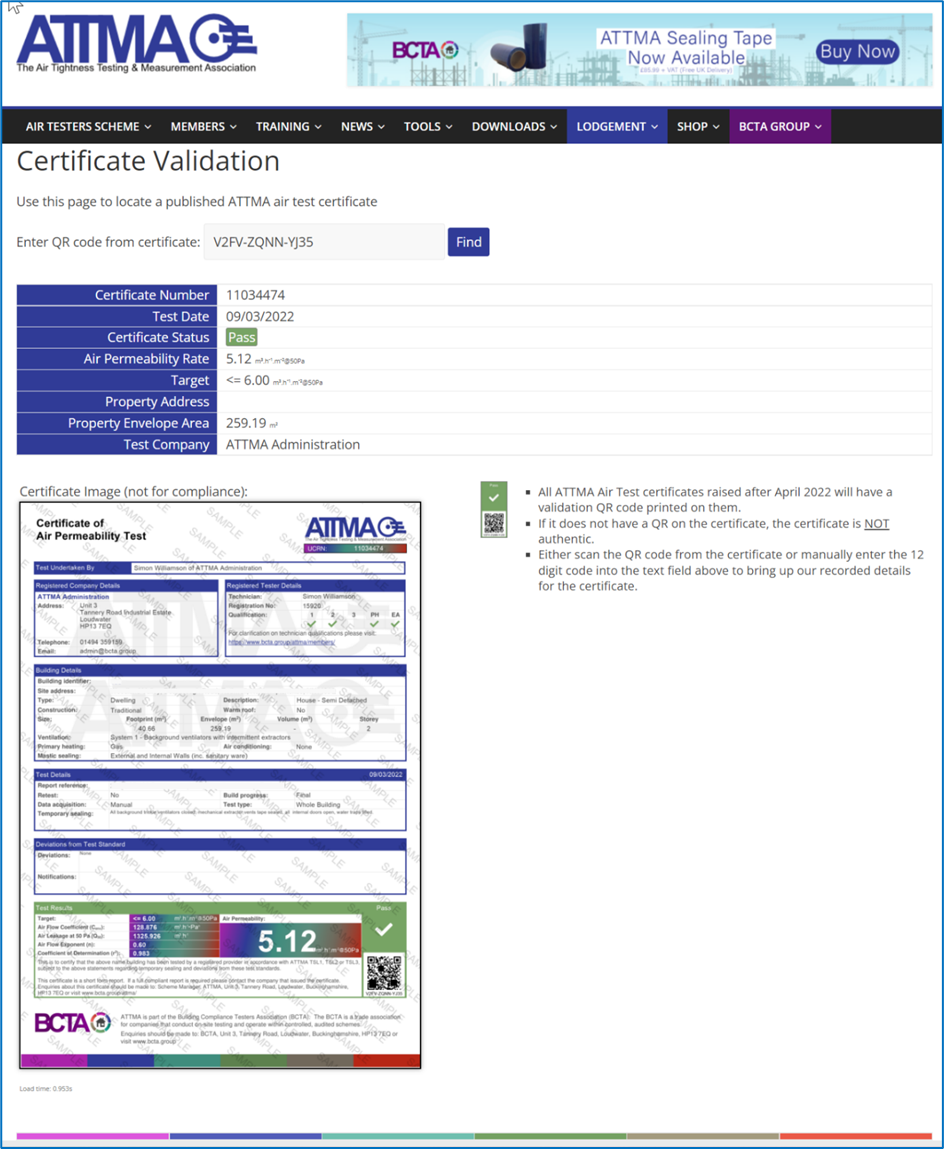Image resolution: width=944 pixels, height=1149 pixels.
Task: Click the green Pass status badge
Action: pyautogui.click(x=241, y=338)
